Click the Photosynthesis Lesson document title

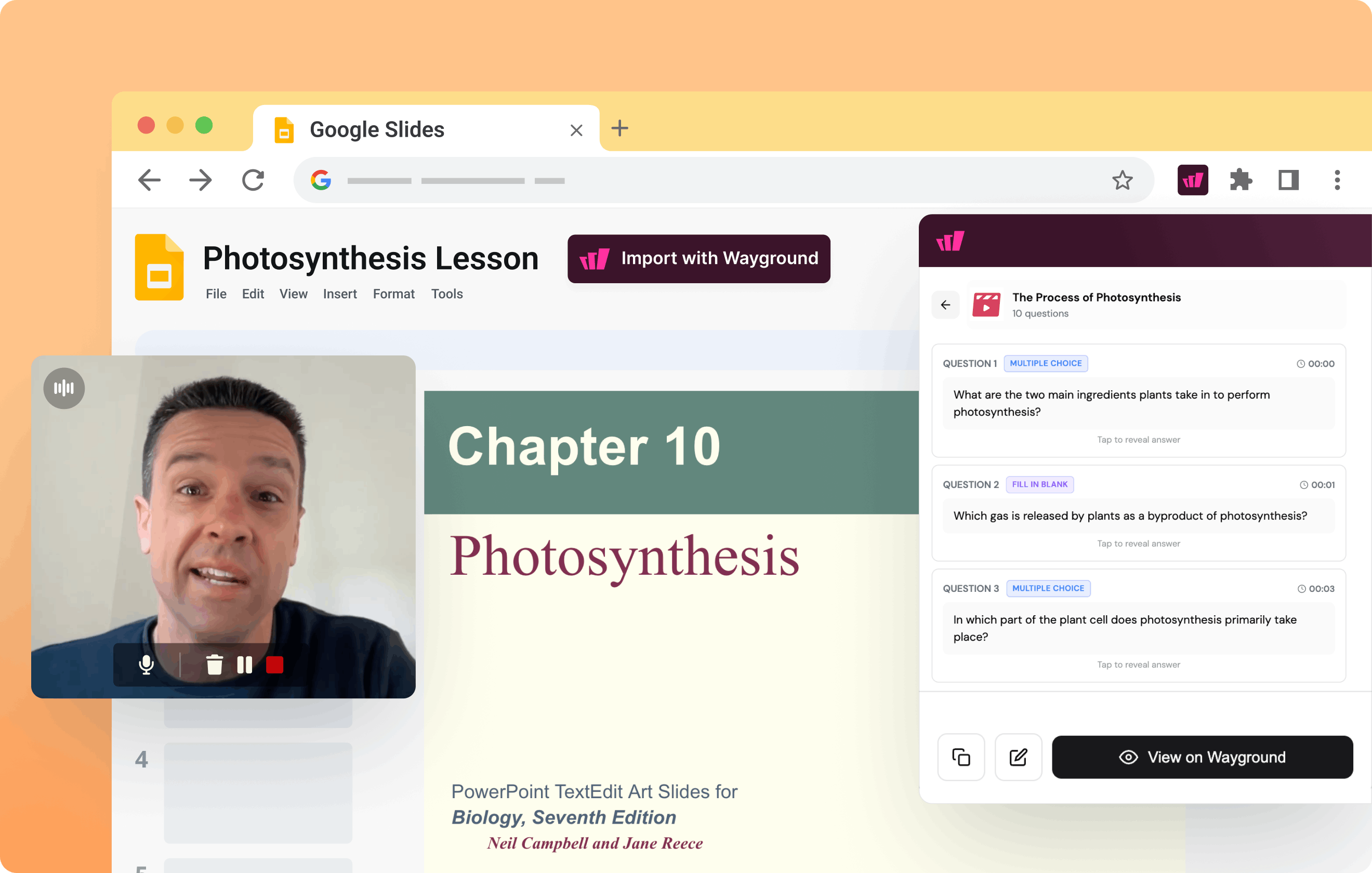tap(371, 258)
